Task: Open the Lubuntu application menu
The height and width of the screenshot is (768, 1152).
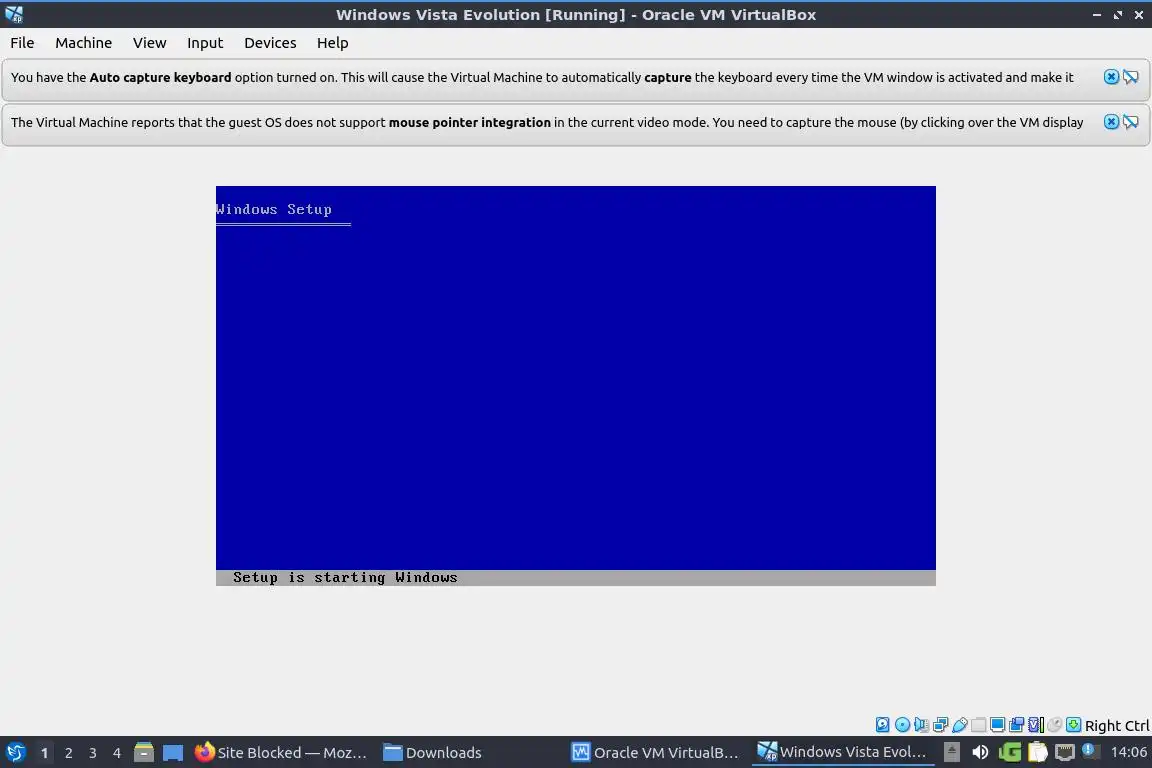Action: (15, 752)
